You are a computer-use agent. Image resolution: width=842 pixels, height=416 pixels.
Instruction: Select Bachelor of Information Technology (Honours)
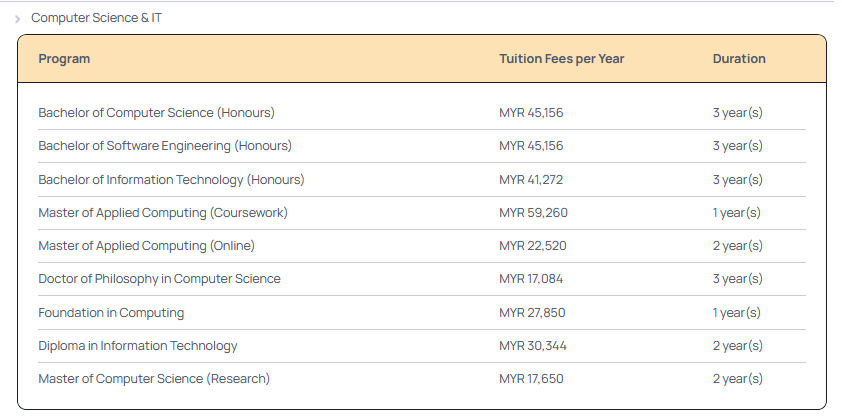tap(171, 180)
